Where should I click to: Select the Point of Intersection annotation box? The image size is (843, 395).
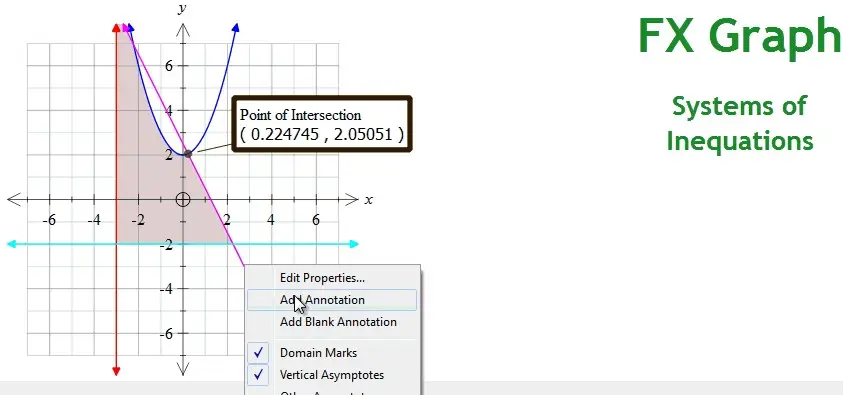tap(322, 124)
